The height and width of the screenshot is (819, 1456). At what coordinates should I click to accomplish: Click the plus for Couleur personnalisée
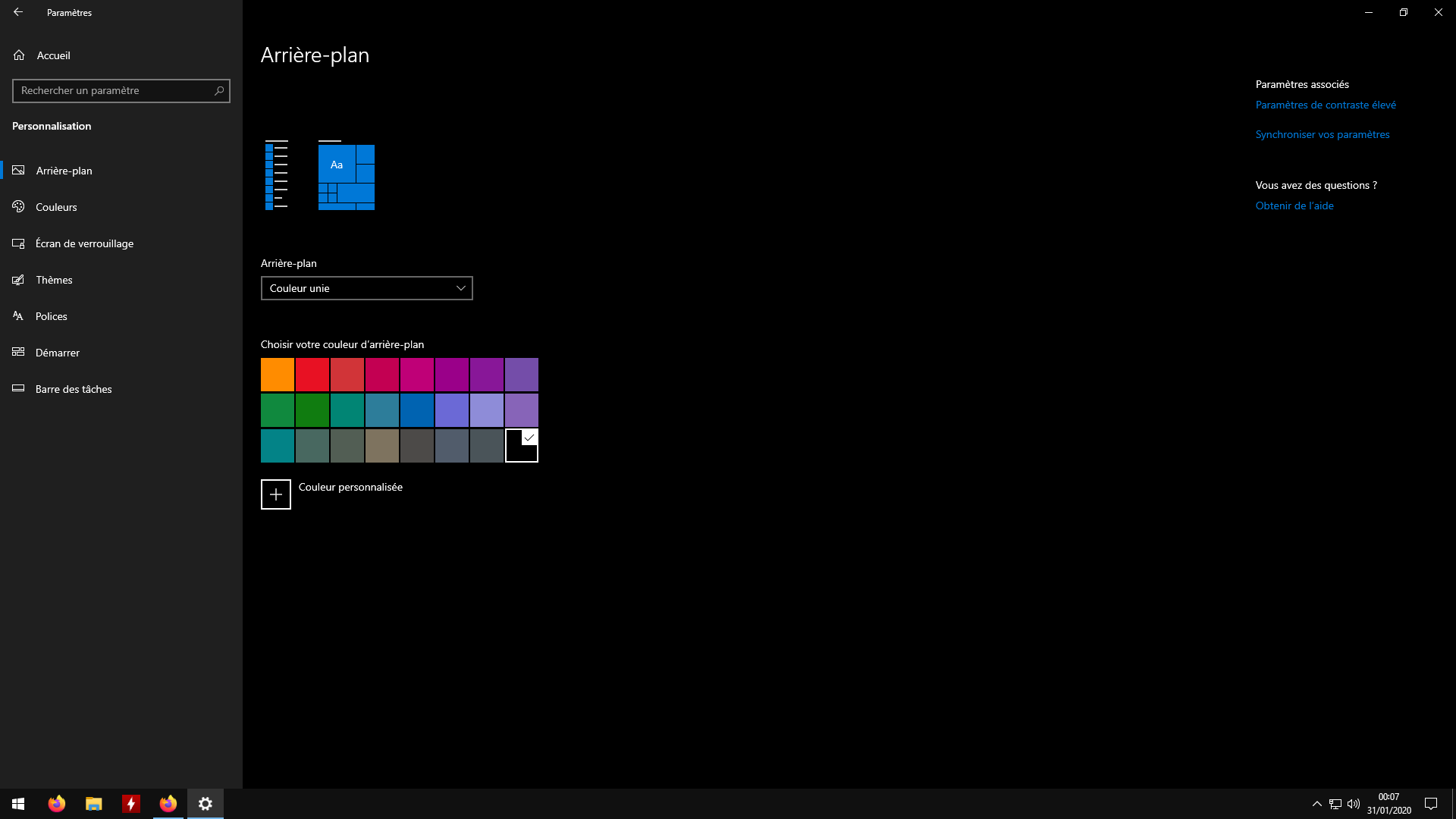[x=276, y=494]
